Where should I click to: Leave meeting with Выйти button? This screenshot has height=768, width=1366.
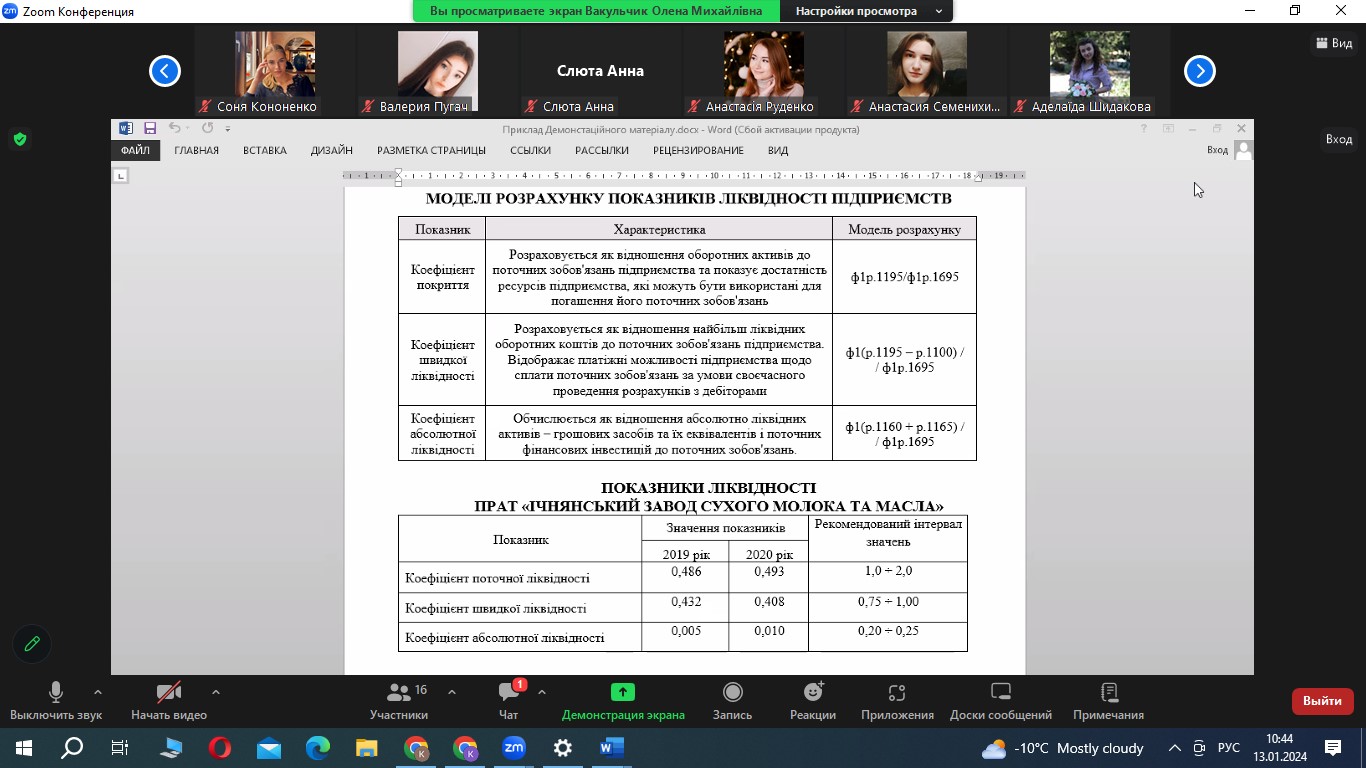coord(1322,701)
